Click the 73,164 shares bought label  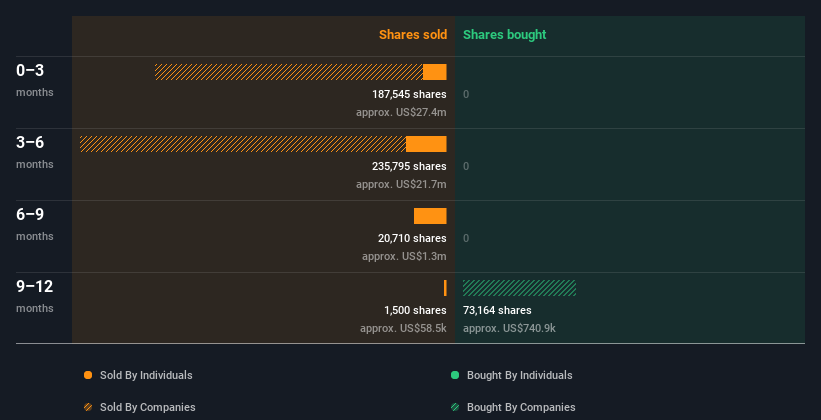pyautogui.click(x=497, y=310)
